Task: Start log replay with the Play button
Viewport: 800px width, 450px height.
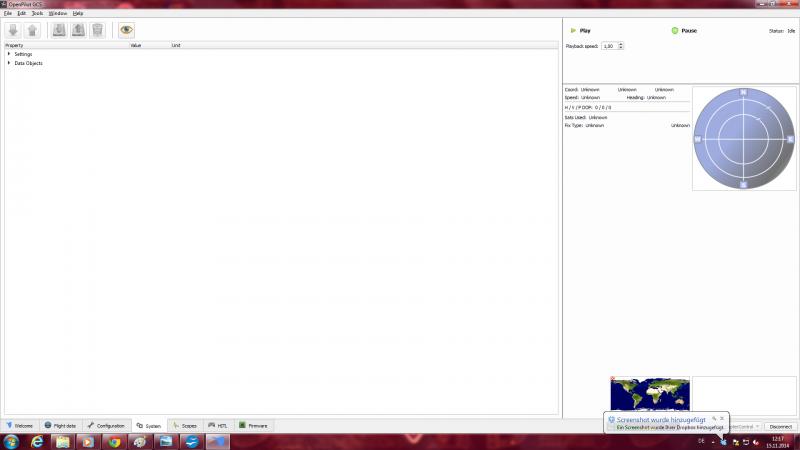Action: coord(580,31)
